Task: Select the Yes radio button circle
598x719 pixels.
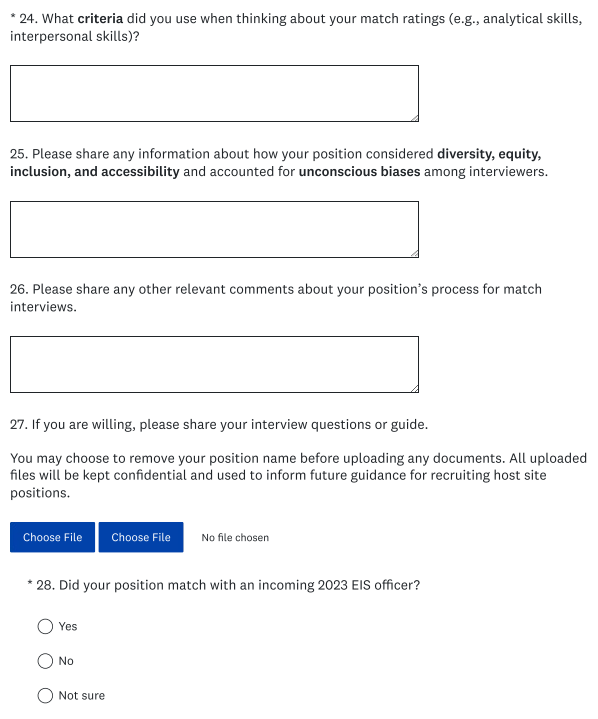Action: 45,626
